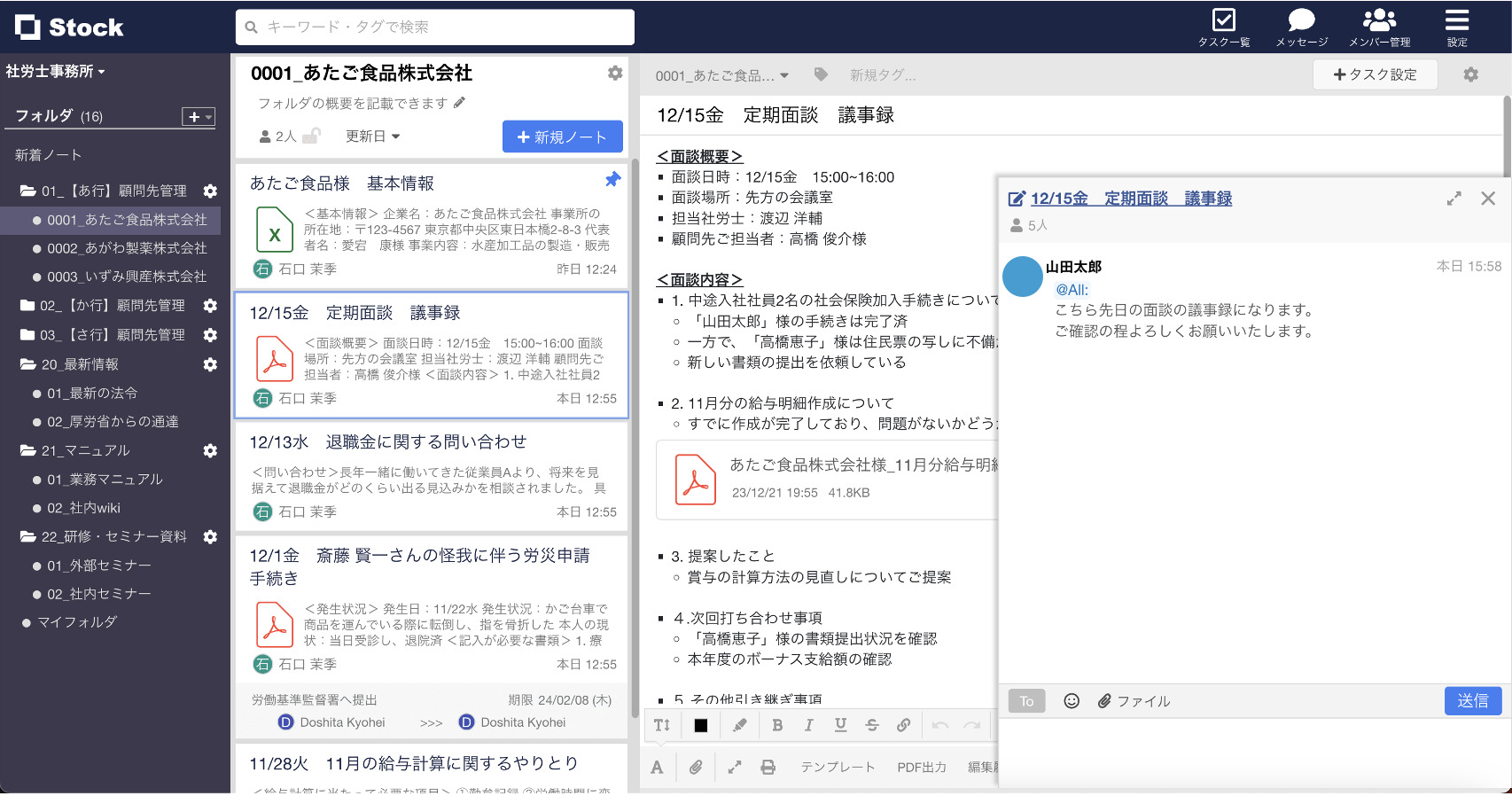The height and width of the screenshot is (796, 1512).
Task: Create a new note with 新規ノート
Action: [x=563, y=137]
